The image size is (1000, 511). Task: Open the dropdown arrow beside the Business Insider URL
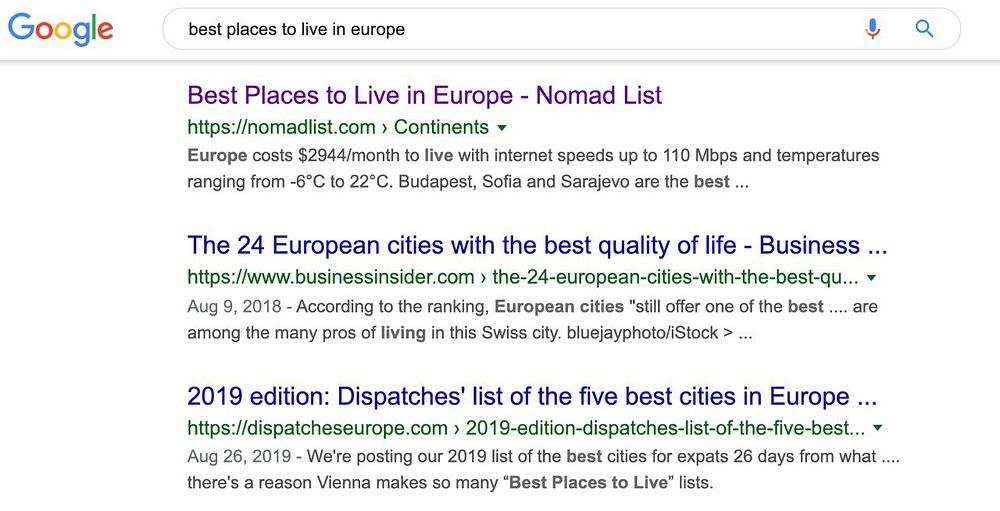(x=872, y=278)
